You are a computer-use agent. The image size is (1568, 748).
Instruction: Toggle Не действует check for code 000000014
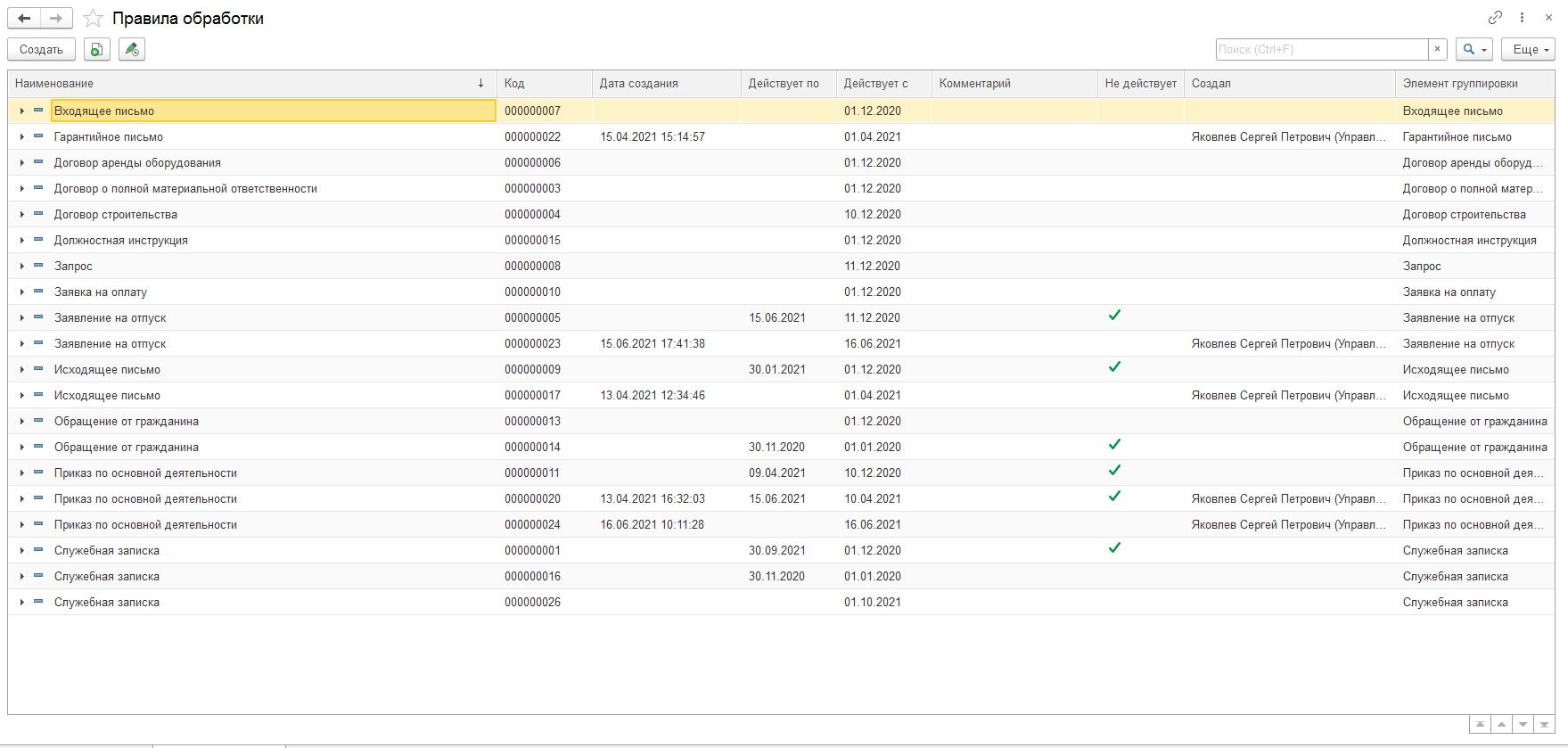pos(1114,445)
